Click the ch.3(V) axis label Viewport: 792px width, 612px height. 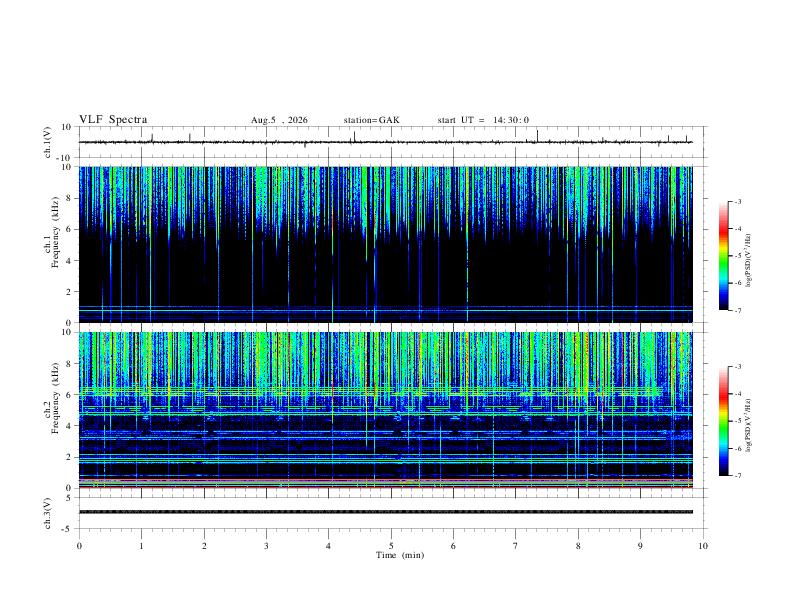[x=48, y=513]
